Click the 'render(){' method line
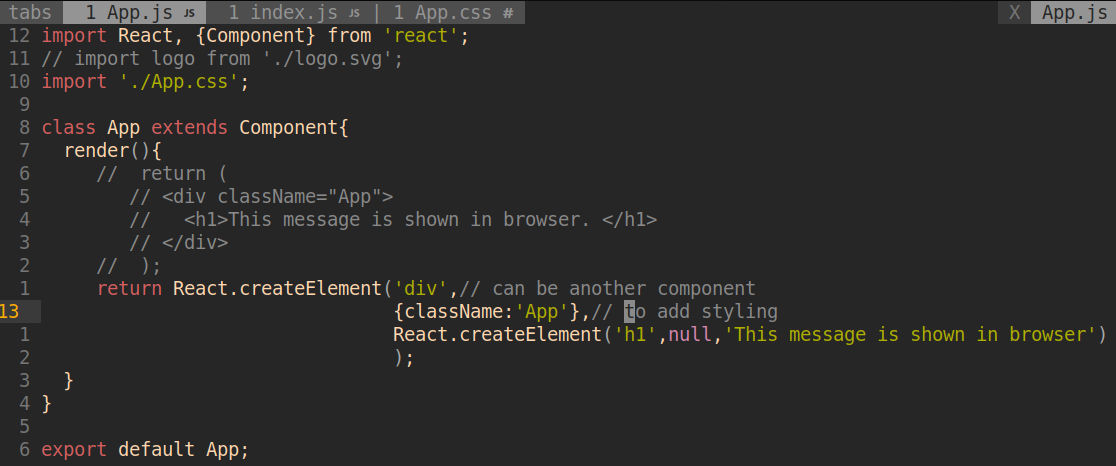The image size is (1116, 466). point(113,151)
